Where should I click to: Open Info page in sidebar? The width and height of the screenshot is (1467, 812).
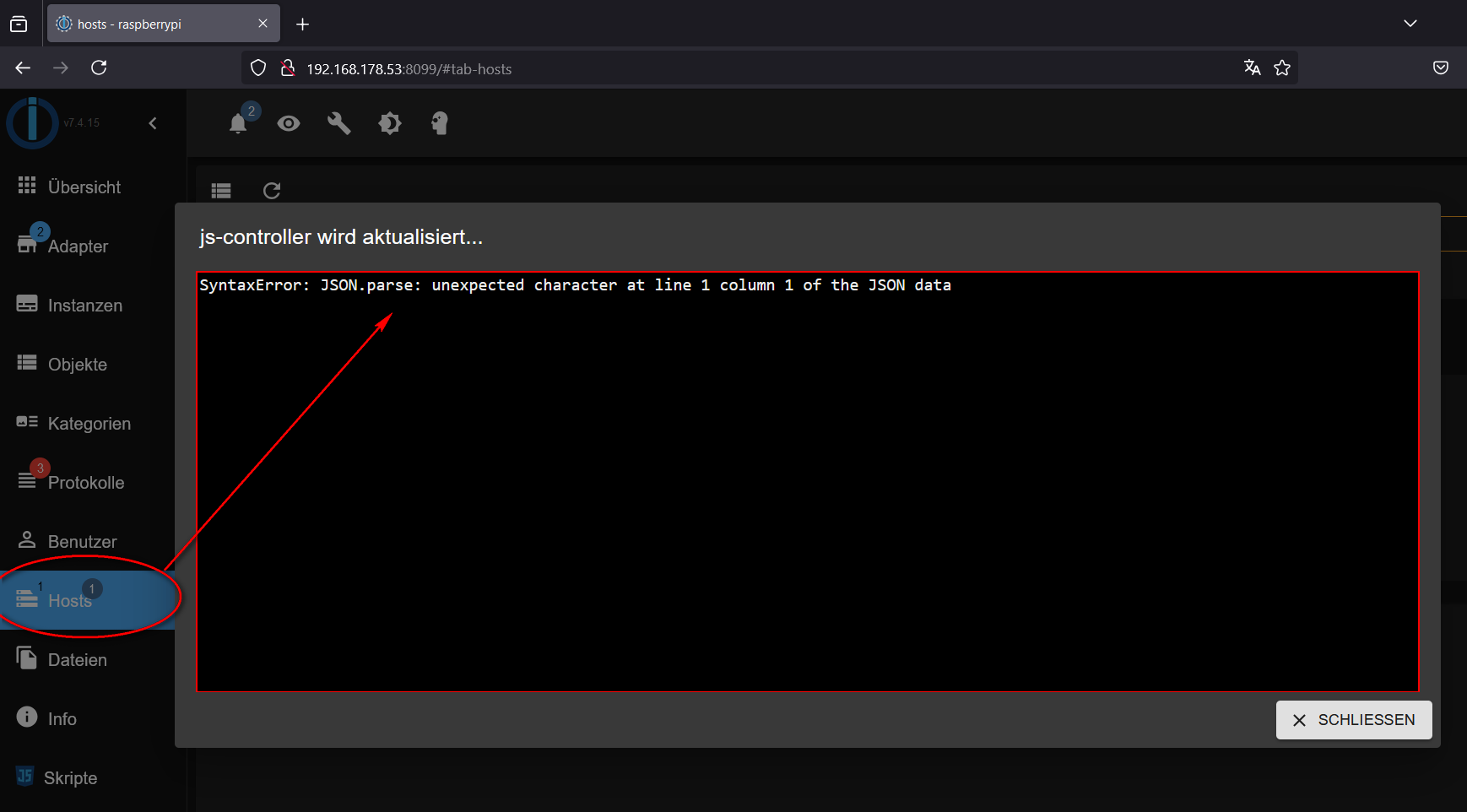click(x=88, y=718)
